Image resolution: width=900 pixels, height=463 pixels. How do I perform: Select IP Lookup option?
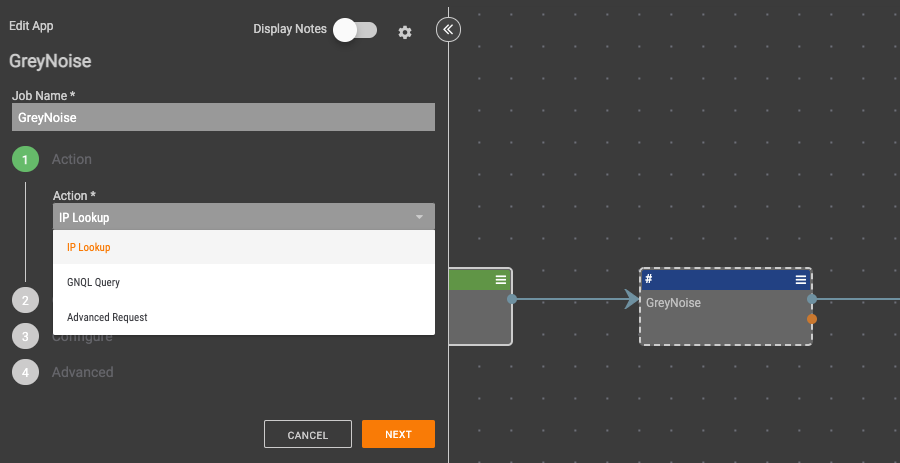[x=244, y=247]
